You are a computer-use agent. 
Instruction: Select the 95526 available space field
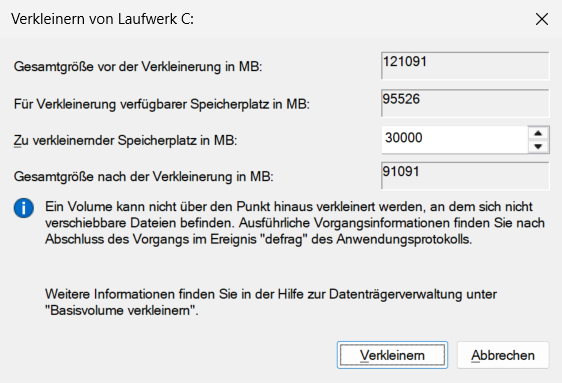pos(465,103)
